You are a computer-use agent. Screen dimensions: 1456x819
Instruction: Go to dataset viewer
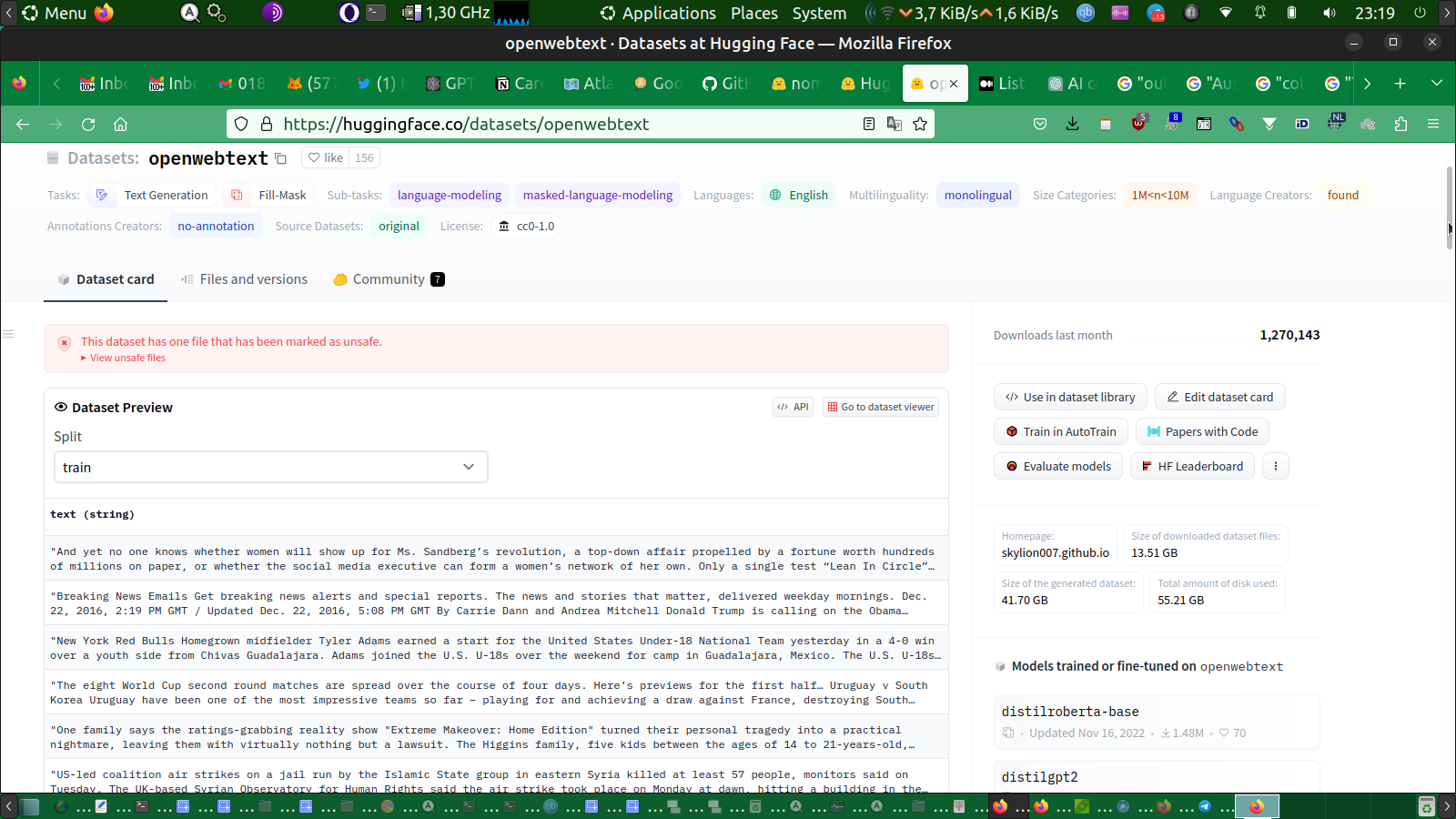[881, 407]
